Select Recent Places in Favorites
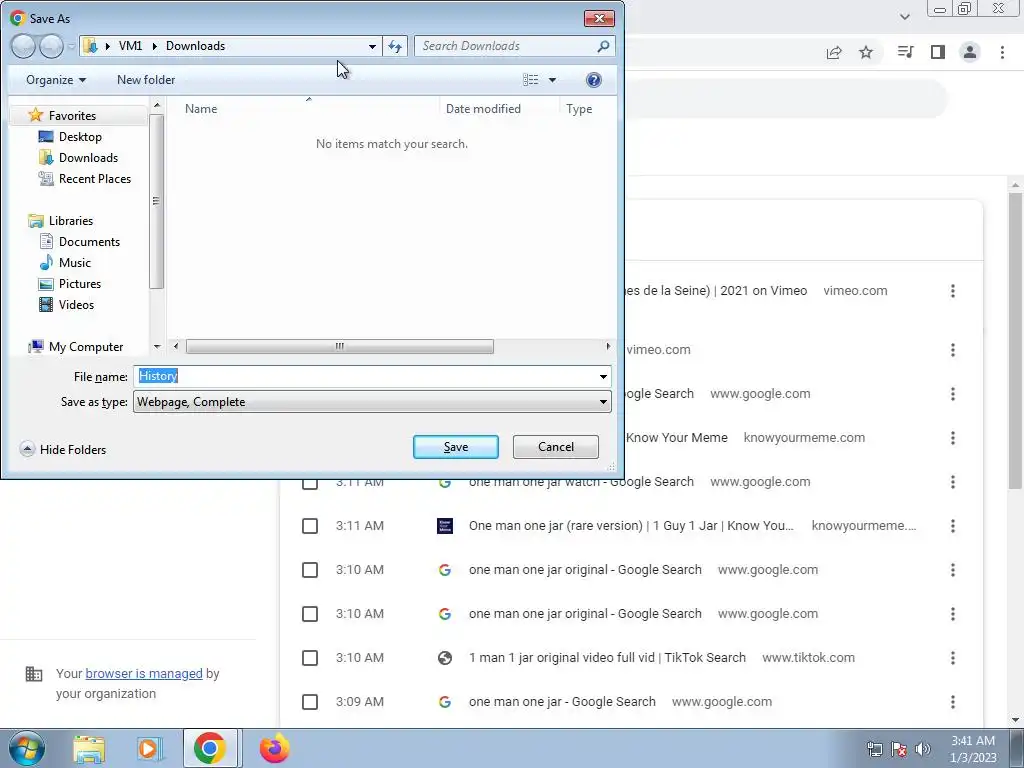This screenshot has width=1024, height=768. click(95, 178)
